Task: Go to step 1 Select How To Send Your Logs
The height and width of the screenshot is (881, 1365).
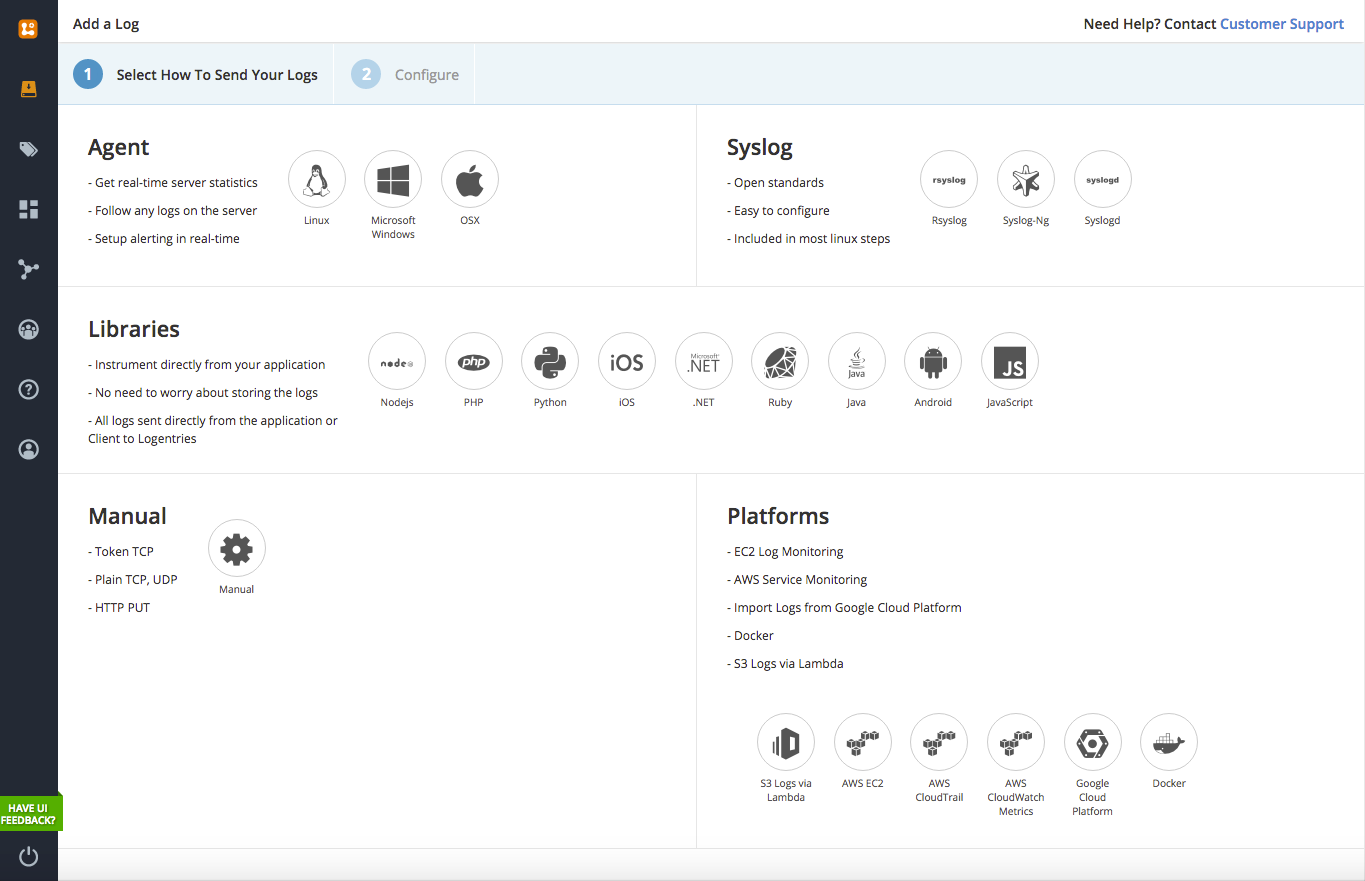Action: [196, 74]
